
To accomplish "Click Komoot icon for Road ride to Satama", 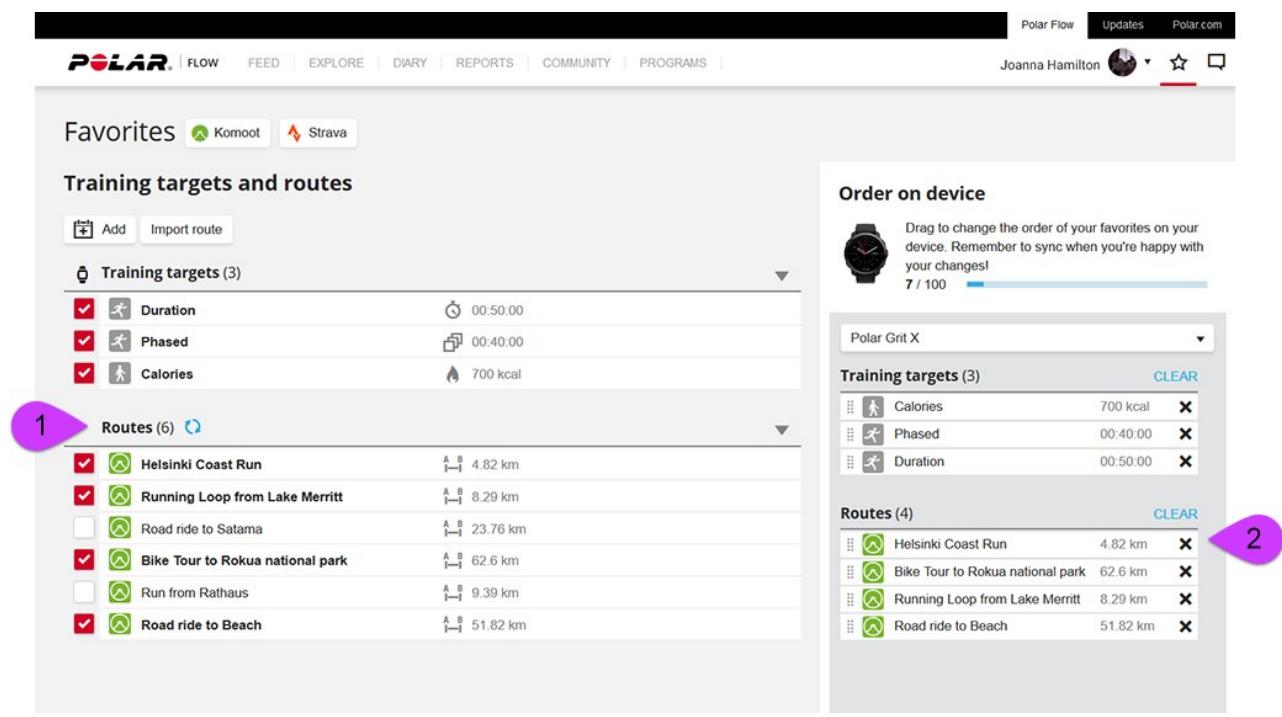I will [x=120, y=528].
